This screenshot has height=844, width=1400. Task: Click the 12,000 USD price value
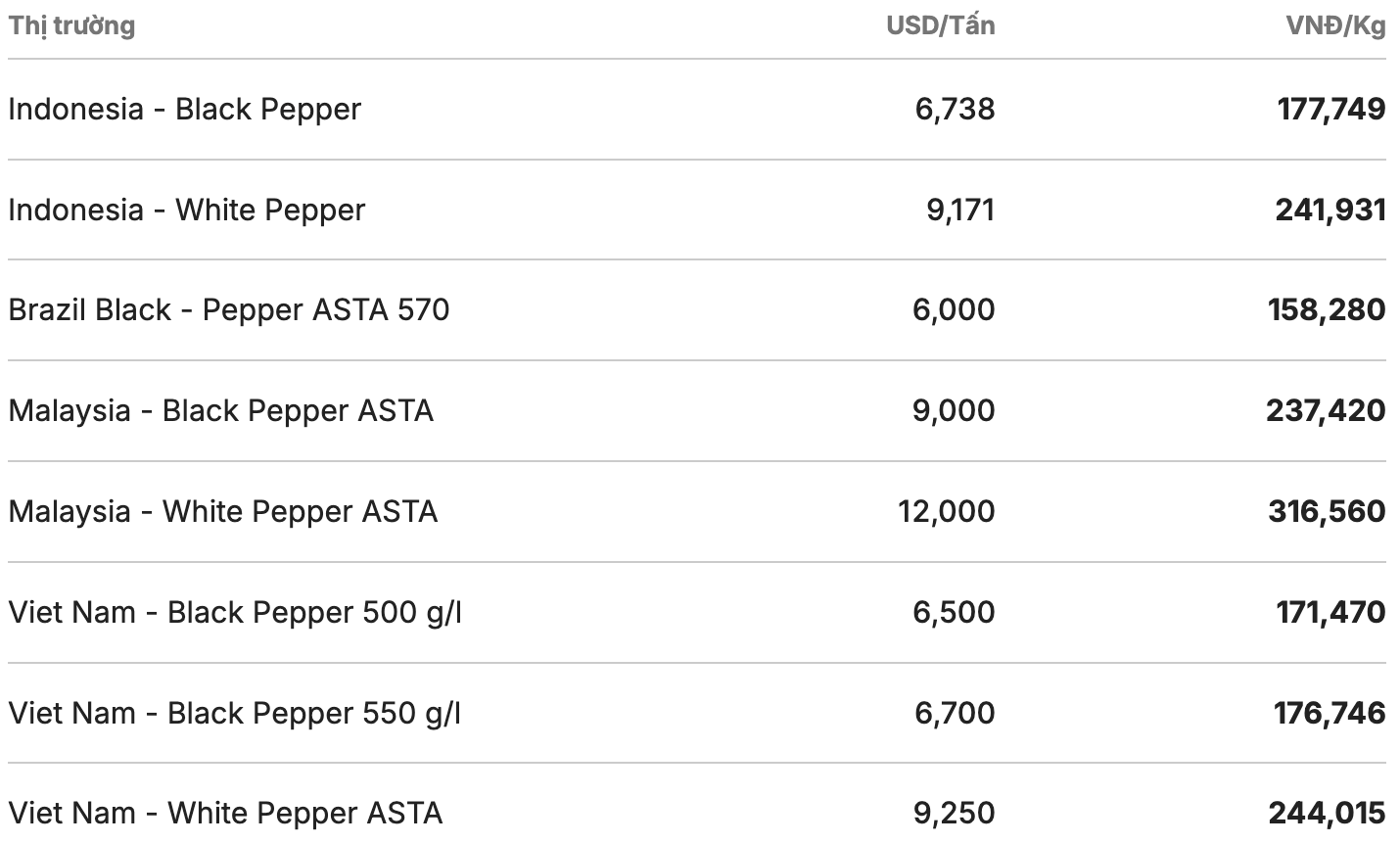(946, 511)
